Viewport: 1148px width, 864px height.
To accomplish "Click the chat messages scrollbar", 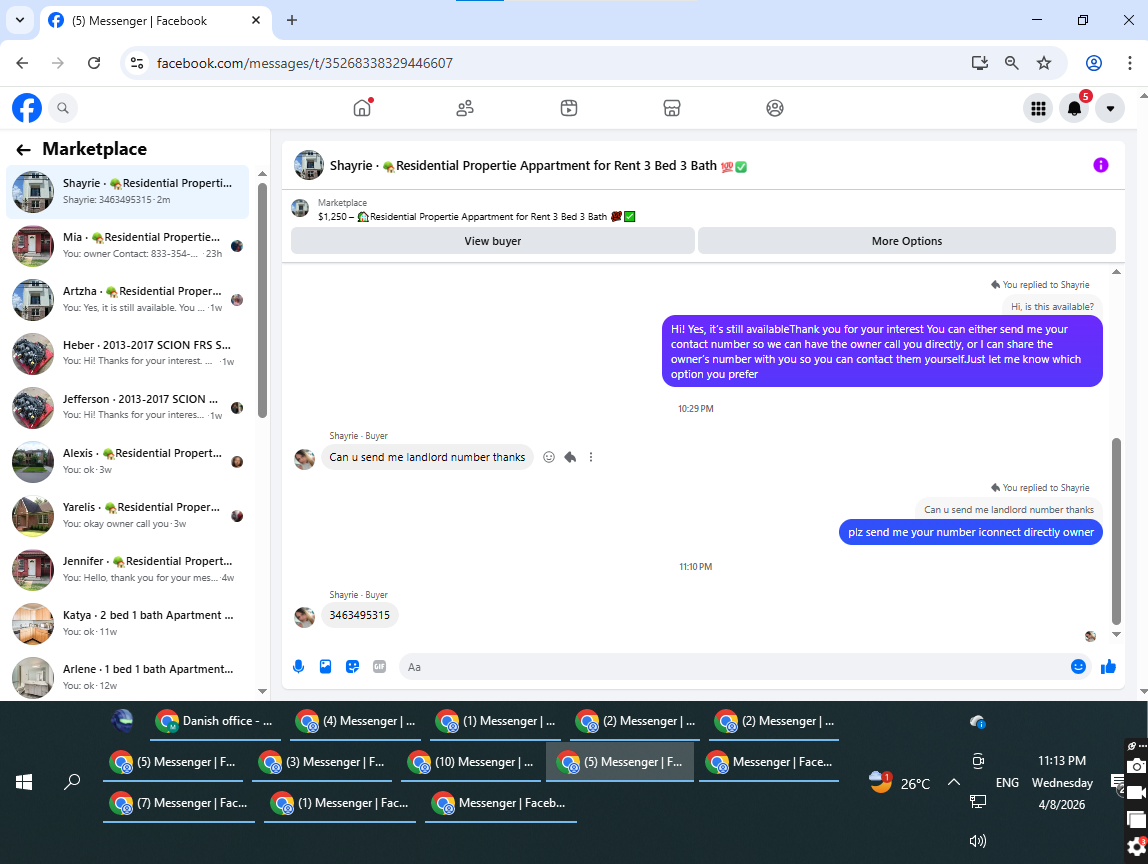I will pos(1116,531).
